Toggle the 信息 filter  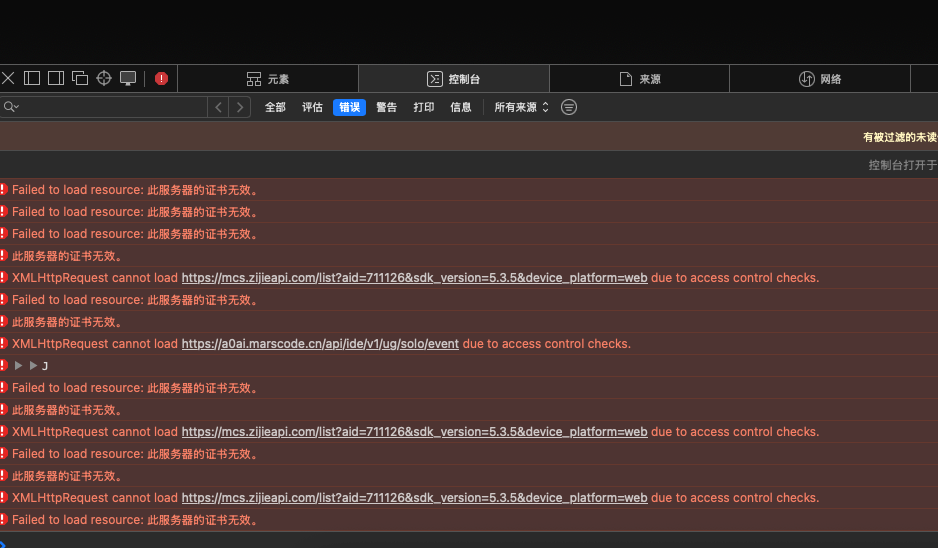[461, 107]
